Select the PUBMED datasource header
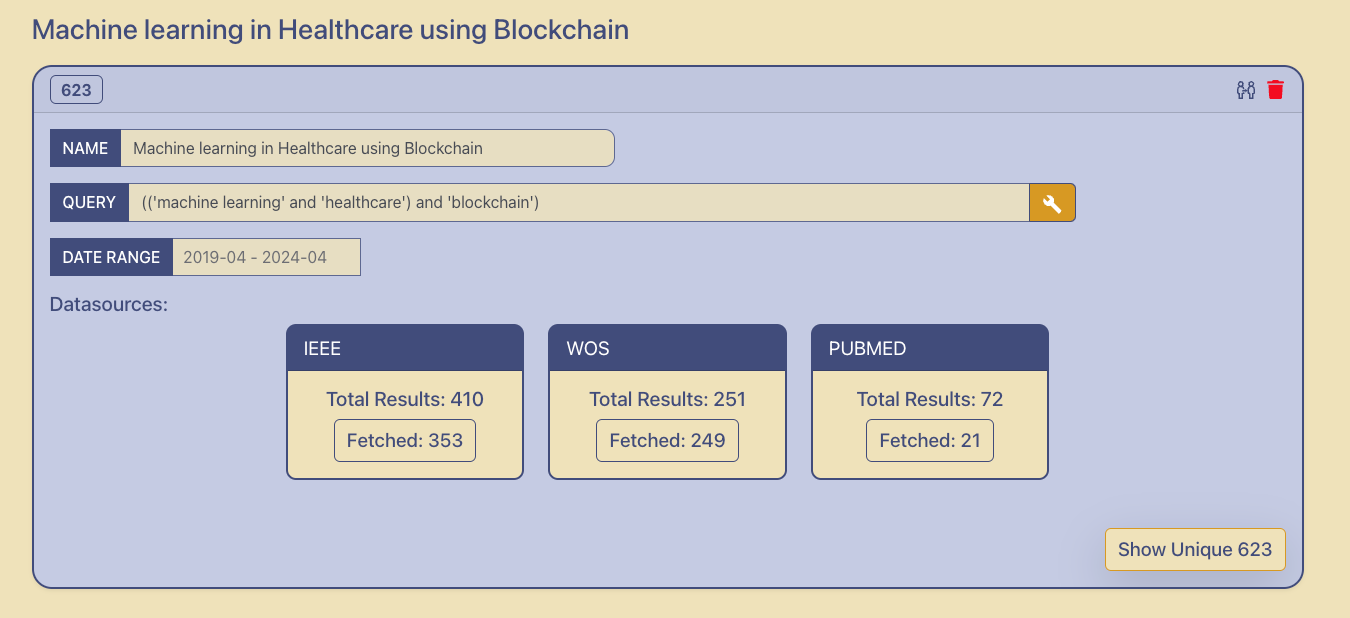Screen dimensions: 1350x618 point(930,348)
